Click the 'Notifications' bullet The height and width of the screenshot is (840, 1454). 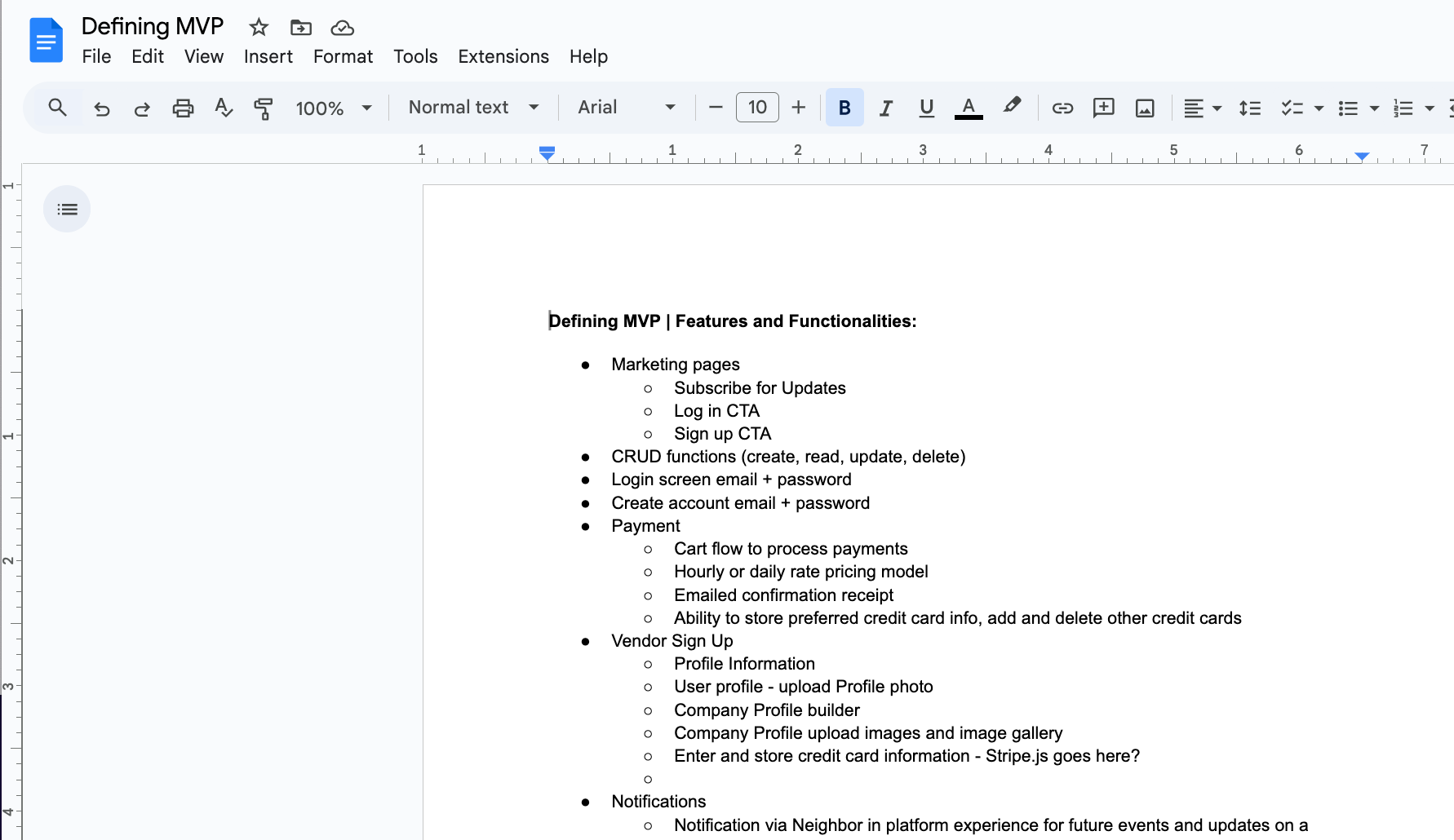point(658,802)
